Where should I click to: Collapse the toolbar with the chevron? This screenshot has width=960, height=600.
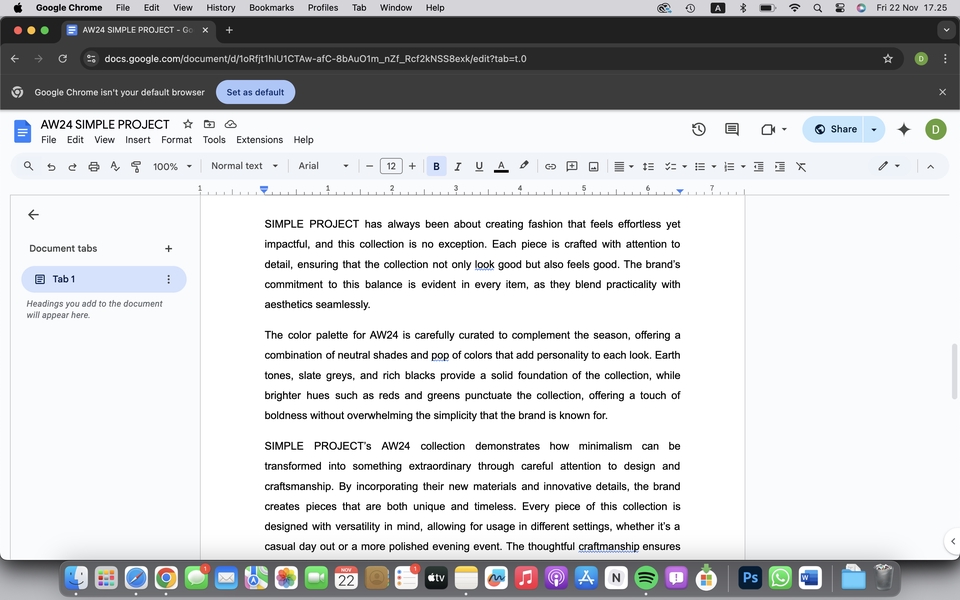tap(930, 166)
